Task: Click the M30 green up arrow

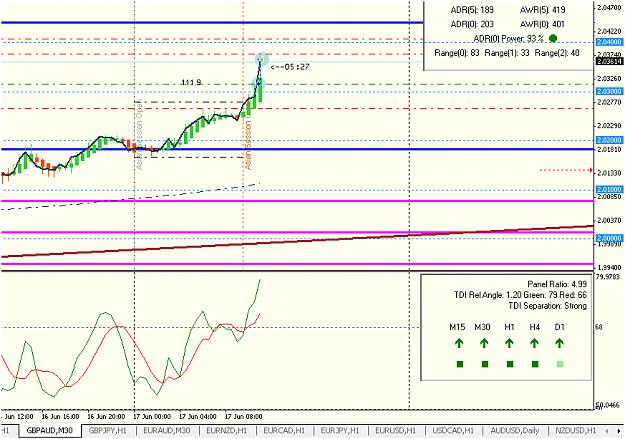Action: pyautogui.click(x=484, y=343)
